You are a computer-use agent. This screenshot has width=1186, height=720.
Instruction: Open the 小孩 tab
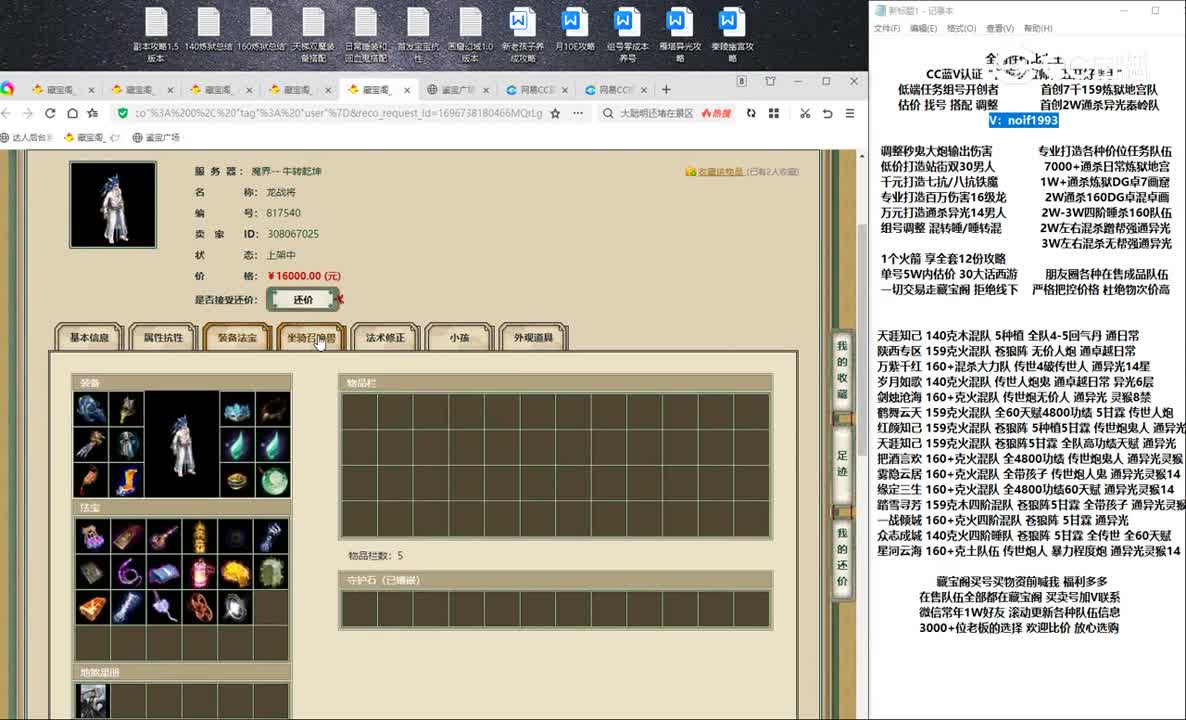[x=460, y=337]
